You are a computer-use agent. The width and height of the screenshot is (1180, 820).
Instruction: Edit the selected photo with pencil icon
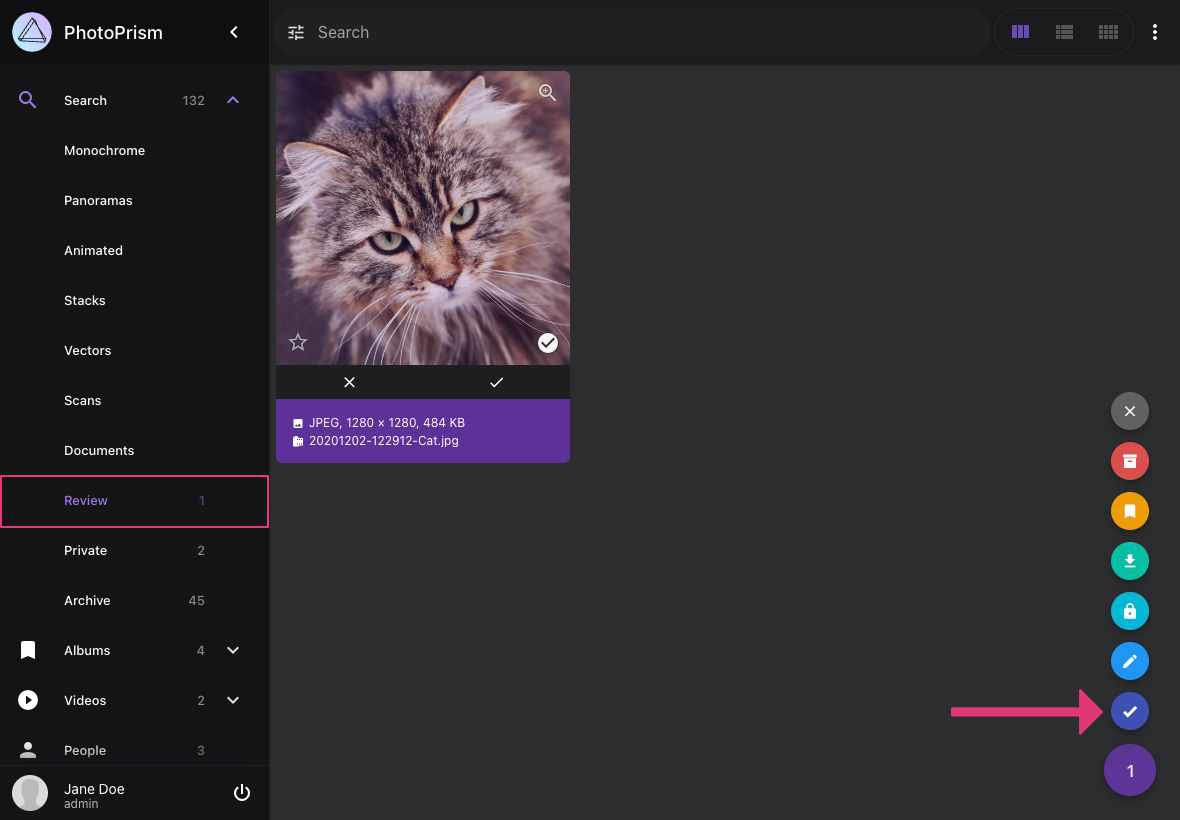[1129, 661]
